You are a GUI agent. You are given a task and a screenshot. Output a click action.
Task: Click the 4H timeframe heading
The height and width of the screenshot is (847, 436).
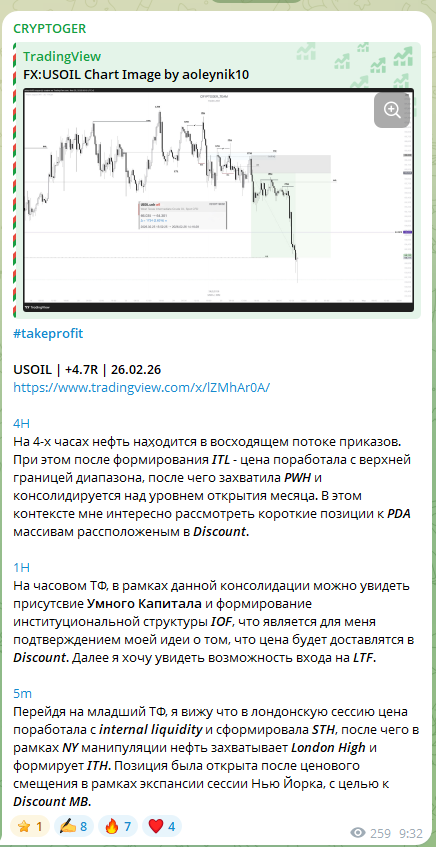pyautogui.click(x=21, y=424)
